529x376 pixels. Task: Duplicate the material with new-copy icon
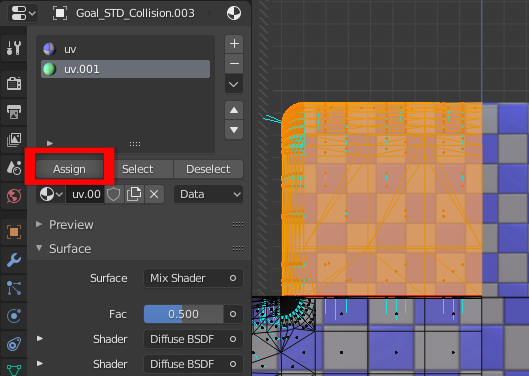point(134,194)
